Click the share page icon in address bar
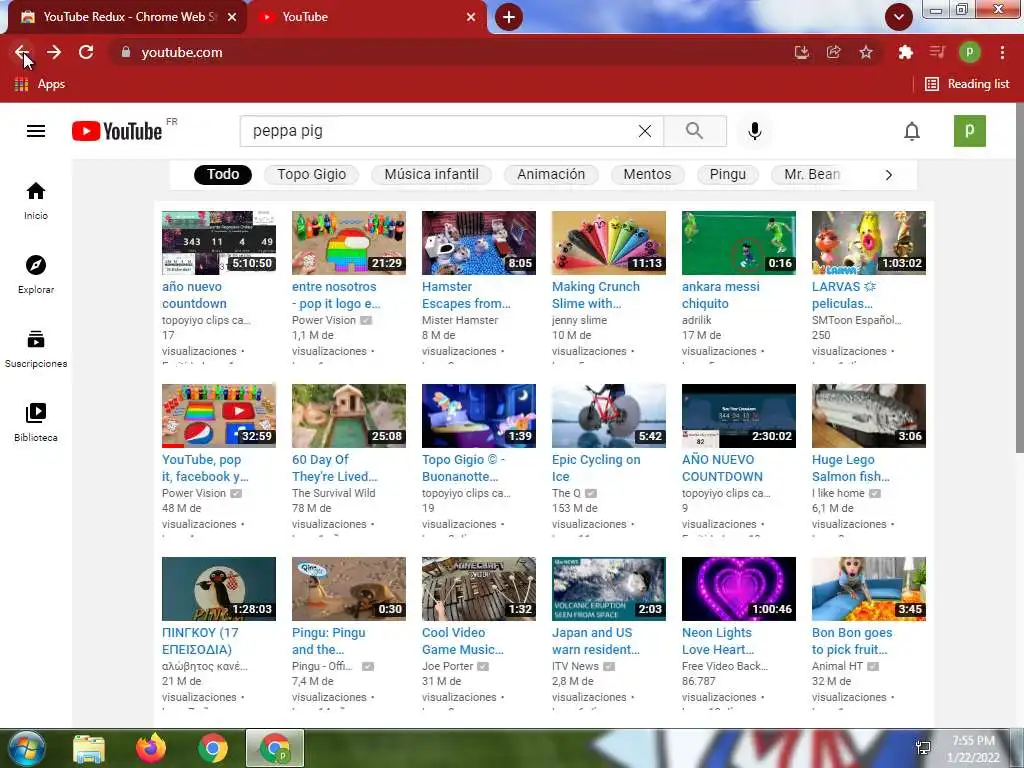Screen dimensions: 1024x768 (834, 52)
